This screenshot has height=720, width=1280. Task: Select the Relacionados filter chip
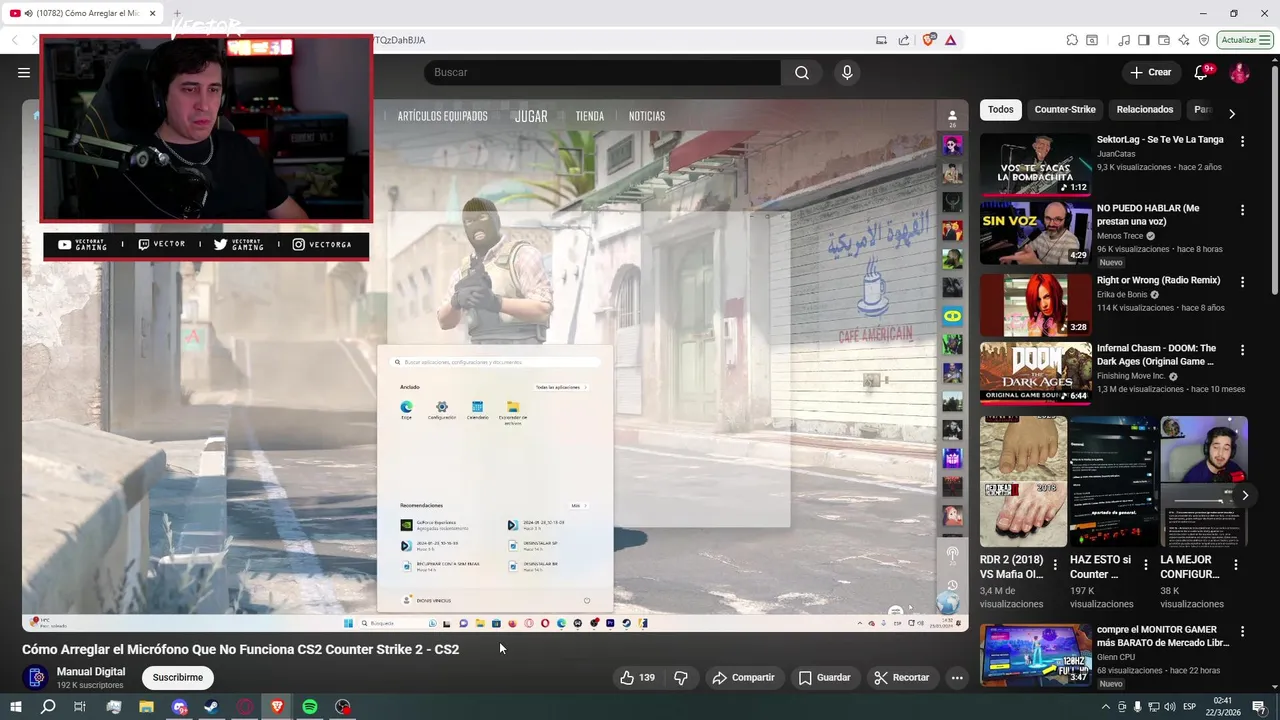[1145, 109]
